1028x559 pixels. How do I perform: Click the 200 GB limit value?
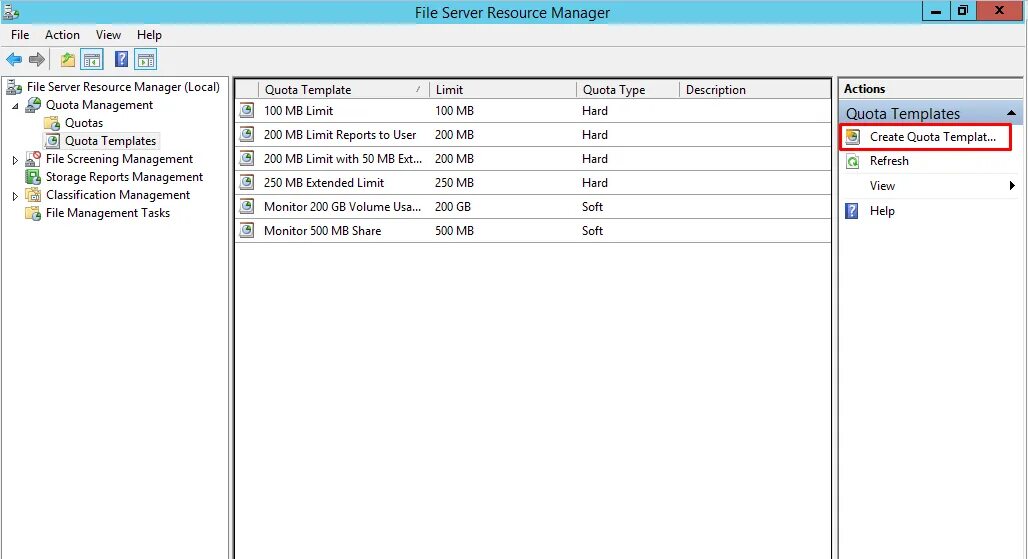tap(452, 206)
